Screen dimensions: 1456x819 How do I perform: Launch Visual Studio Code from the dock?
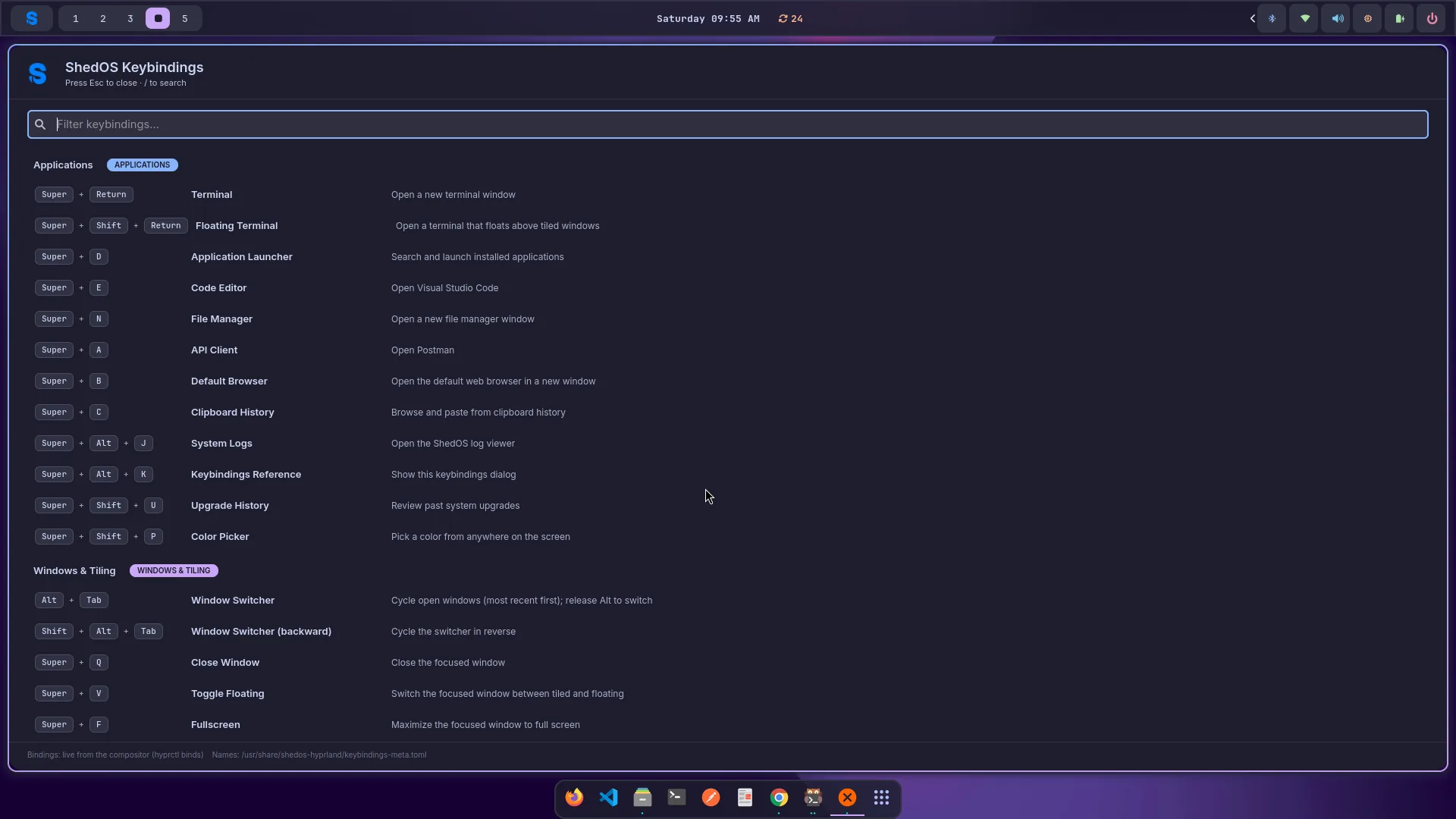click(x=608, y=797)
